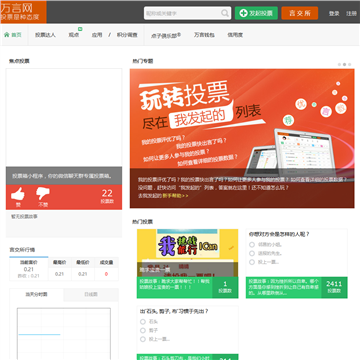This screenshot has height=360, width=360.
Task: Click the 投票箱小程序 caption bar
Action: coord(64,176)
